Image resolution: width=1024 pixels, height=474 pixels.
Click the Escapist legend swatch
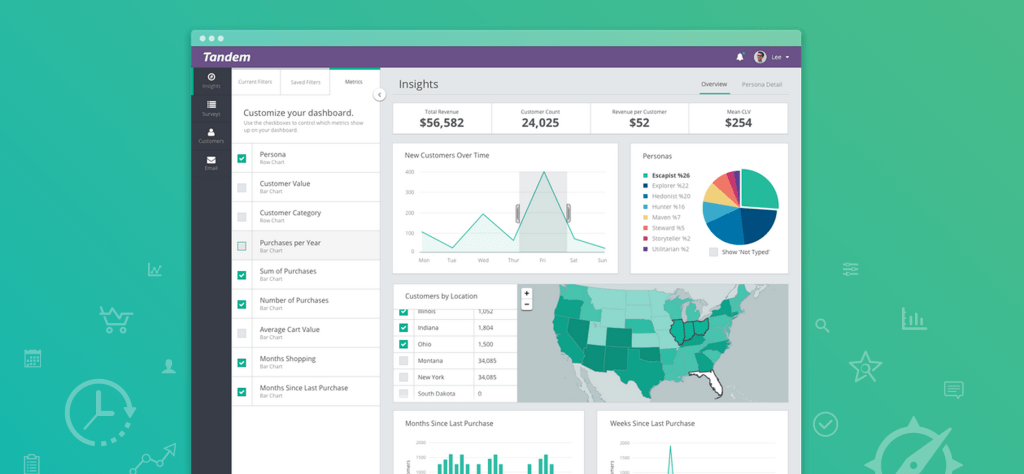tap(645, 176)
